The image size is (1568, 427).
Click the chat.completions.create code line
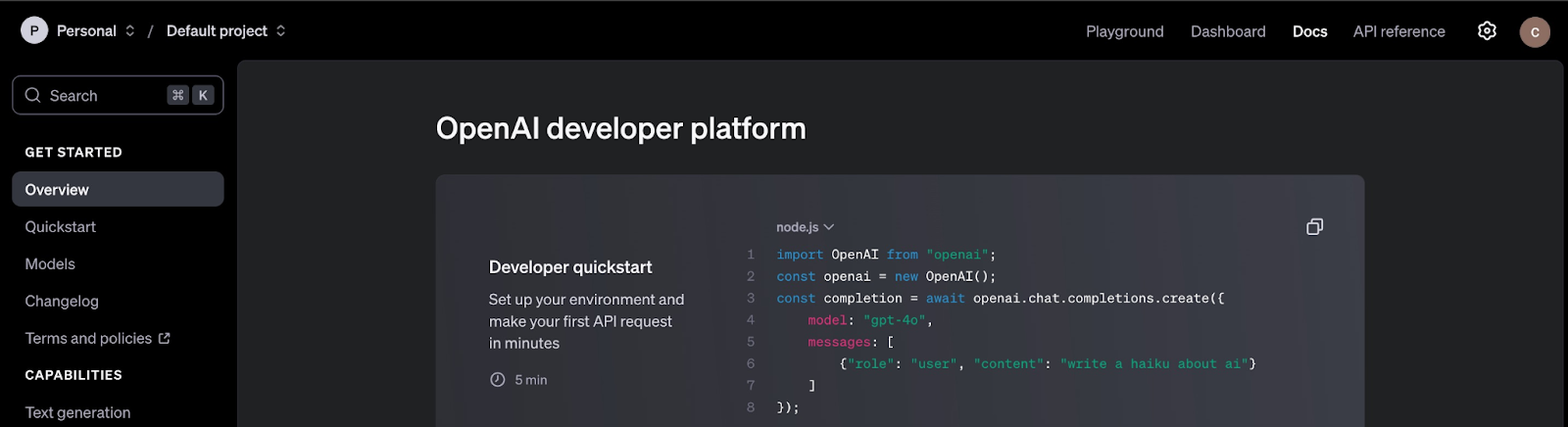tap(1001, 298)
